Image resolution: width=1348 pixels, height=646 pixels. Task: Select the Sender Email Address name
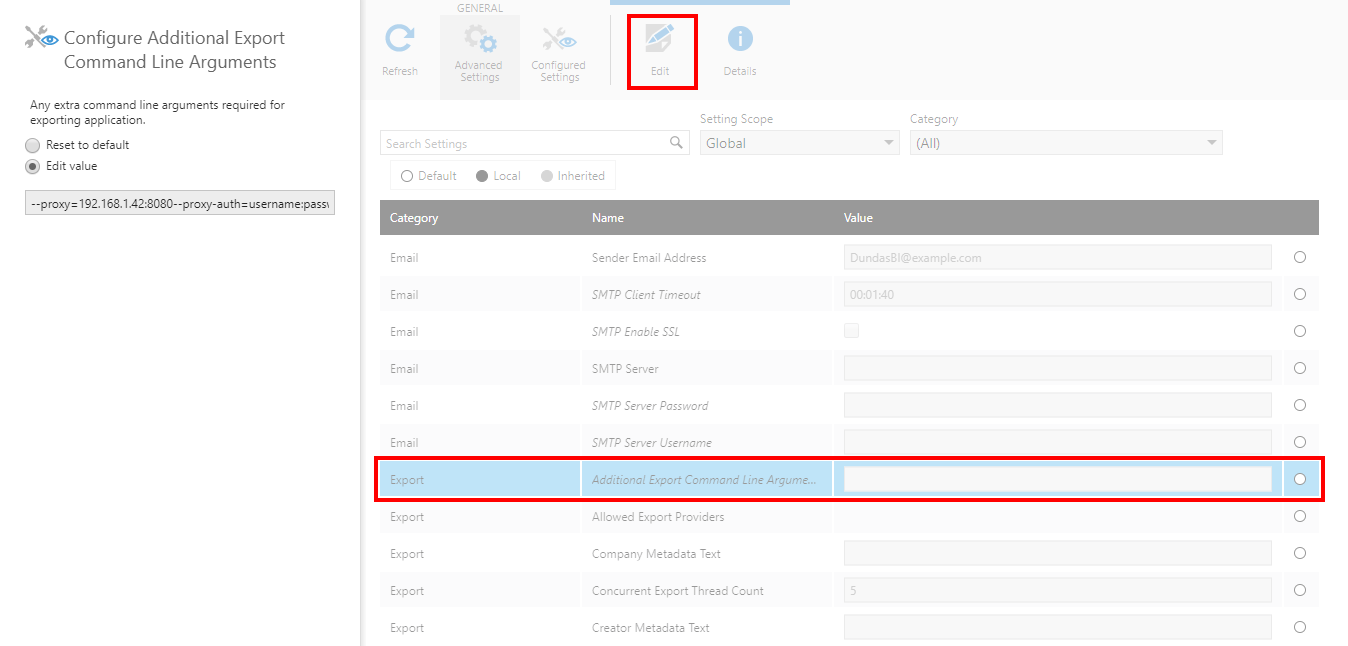(649, 258)
